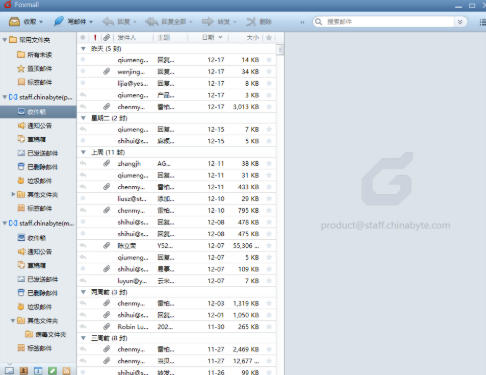Click the Reply All double-arrow icon
The image size is (486, 375).
click(x=152, y=22)
